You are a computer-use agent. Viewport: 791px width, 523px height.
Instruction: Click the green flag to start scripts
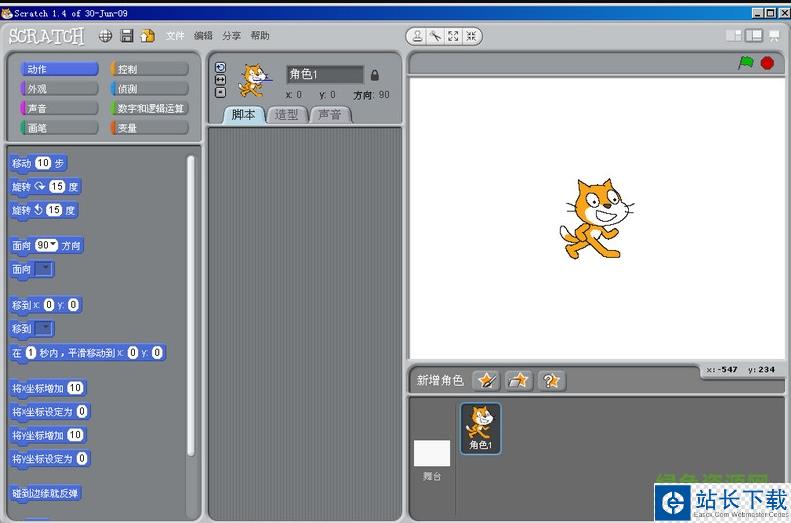coord(745,63)
